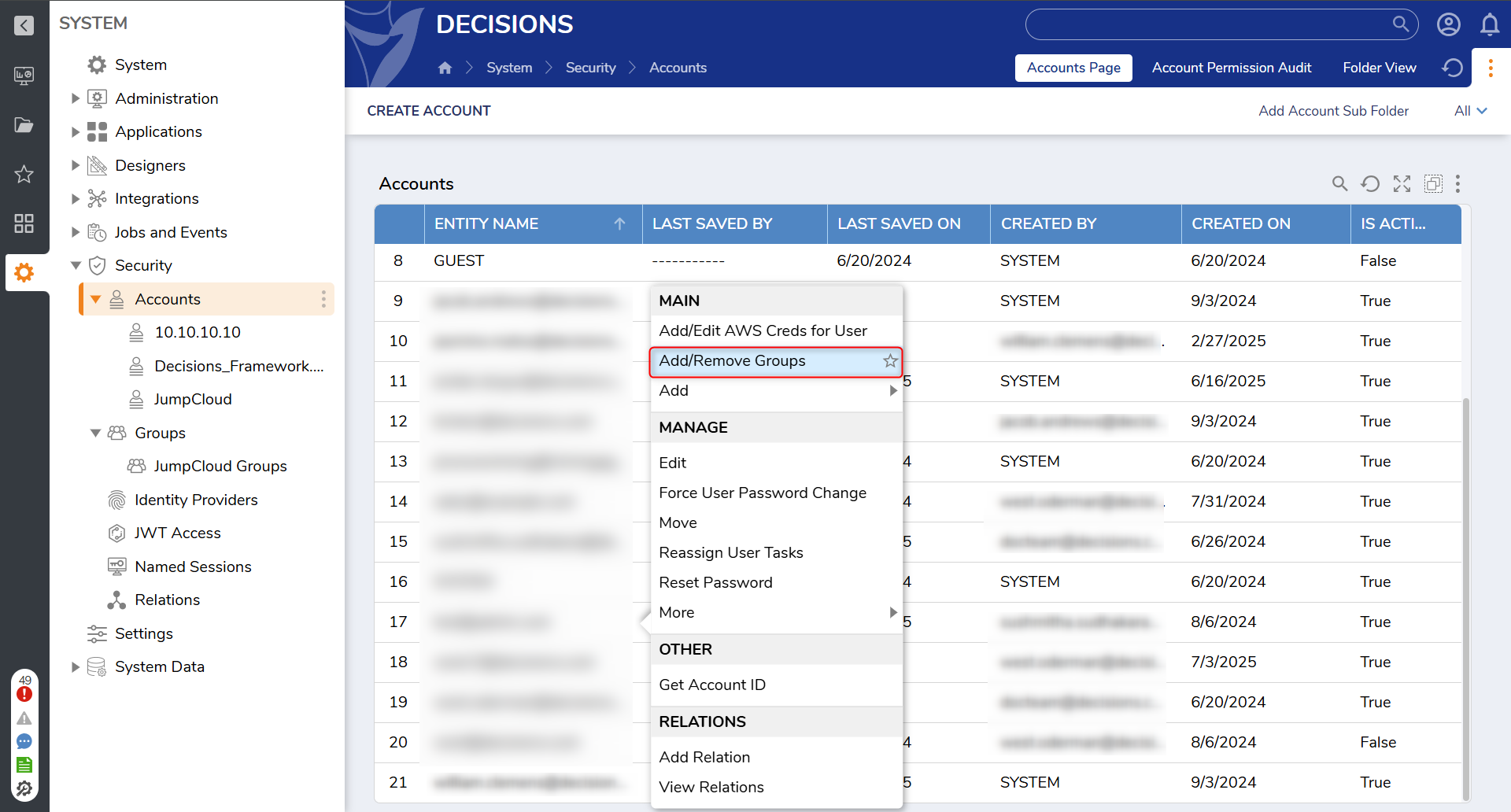Collapse the left sidebar with back arrow

click(24, 26)
